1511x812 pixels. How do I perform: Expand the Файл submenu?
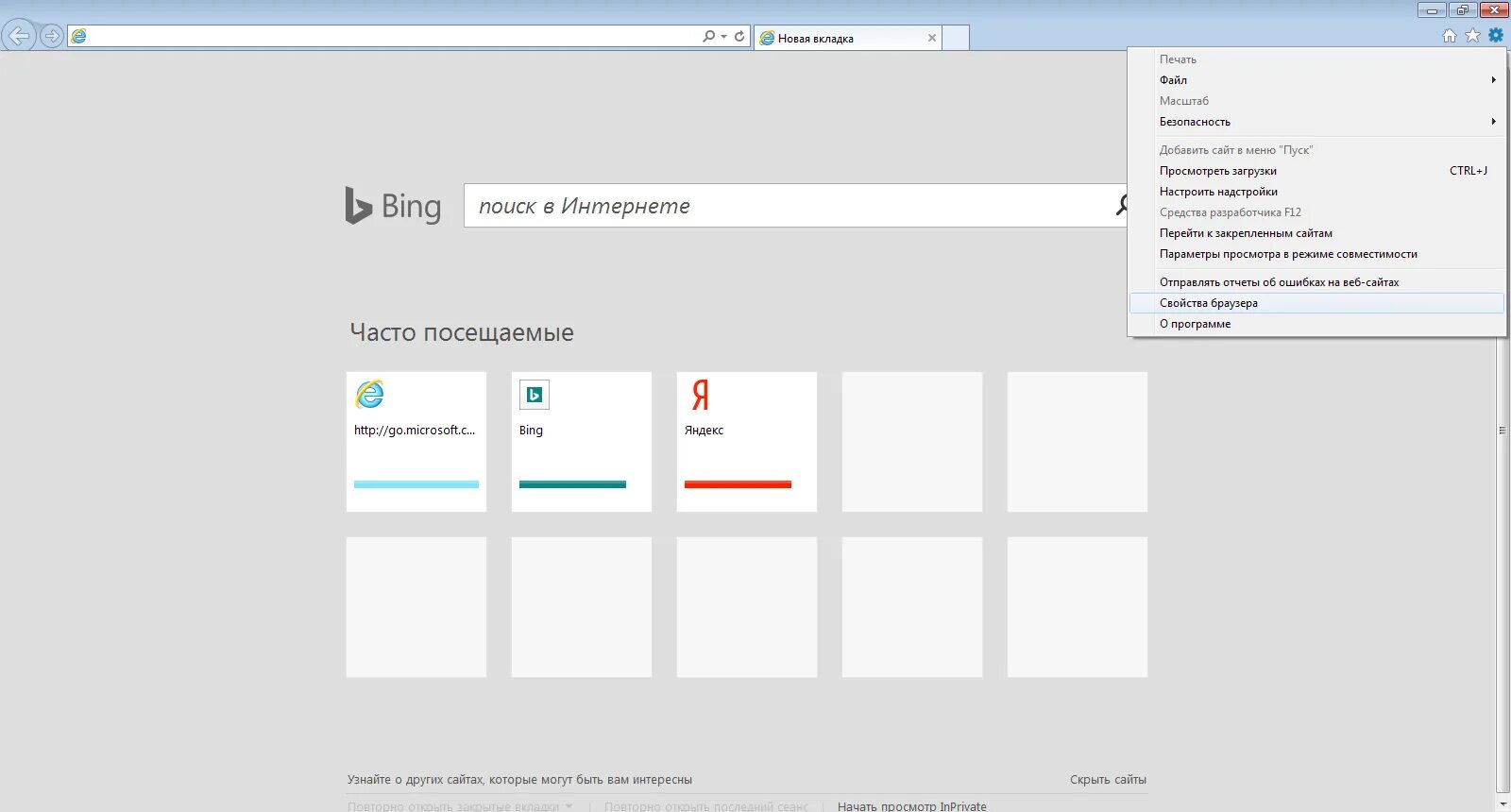coord(1316,80)
